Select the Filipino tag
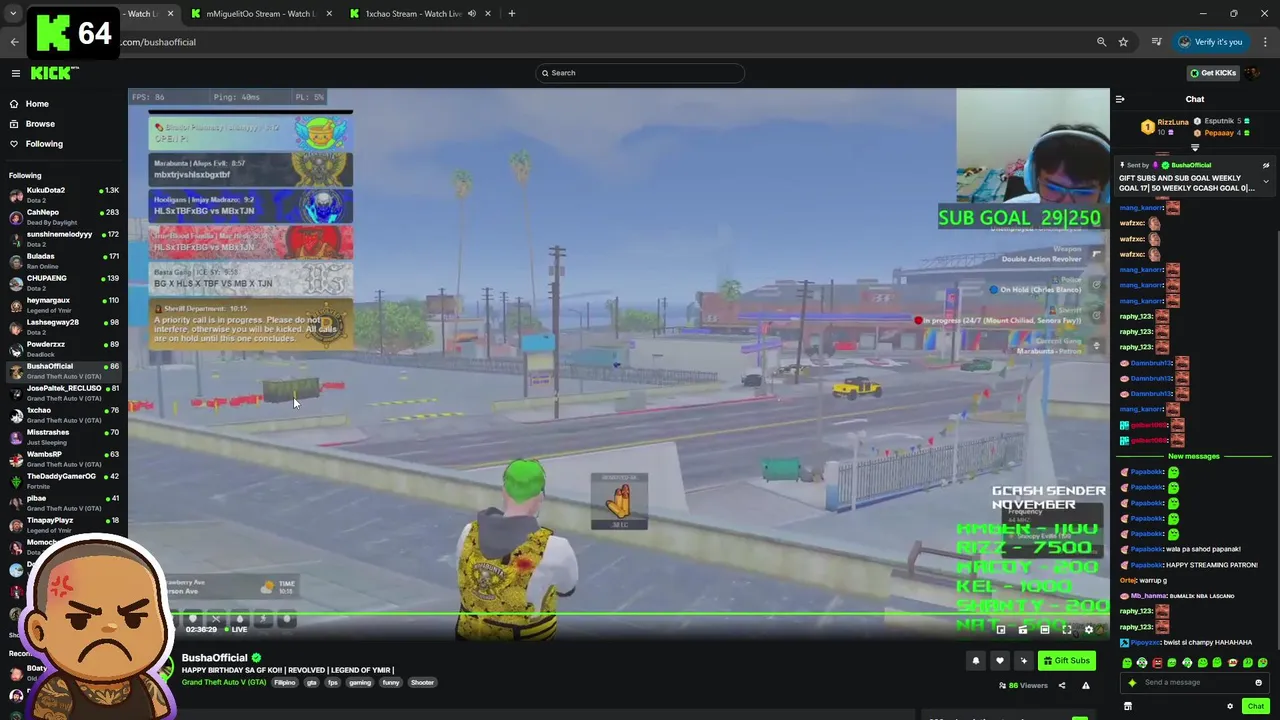Image resolution: width=1280 pixels, height=720 pixels. click(286, 683)
